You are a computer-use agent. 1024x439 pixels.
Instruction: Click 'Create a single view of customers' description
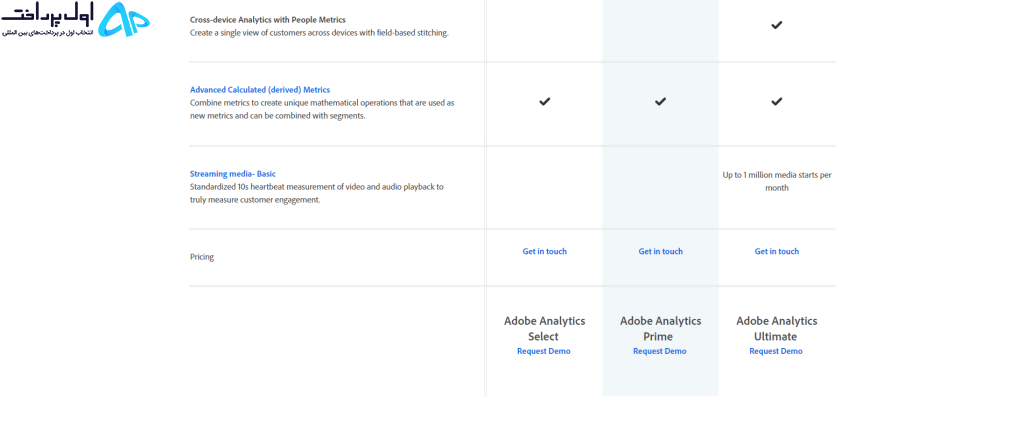point(319,33)
